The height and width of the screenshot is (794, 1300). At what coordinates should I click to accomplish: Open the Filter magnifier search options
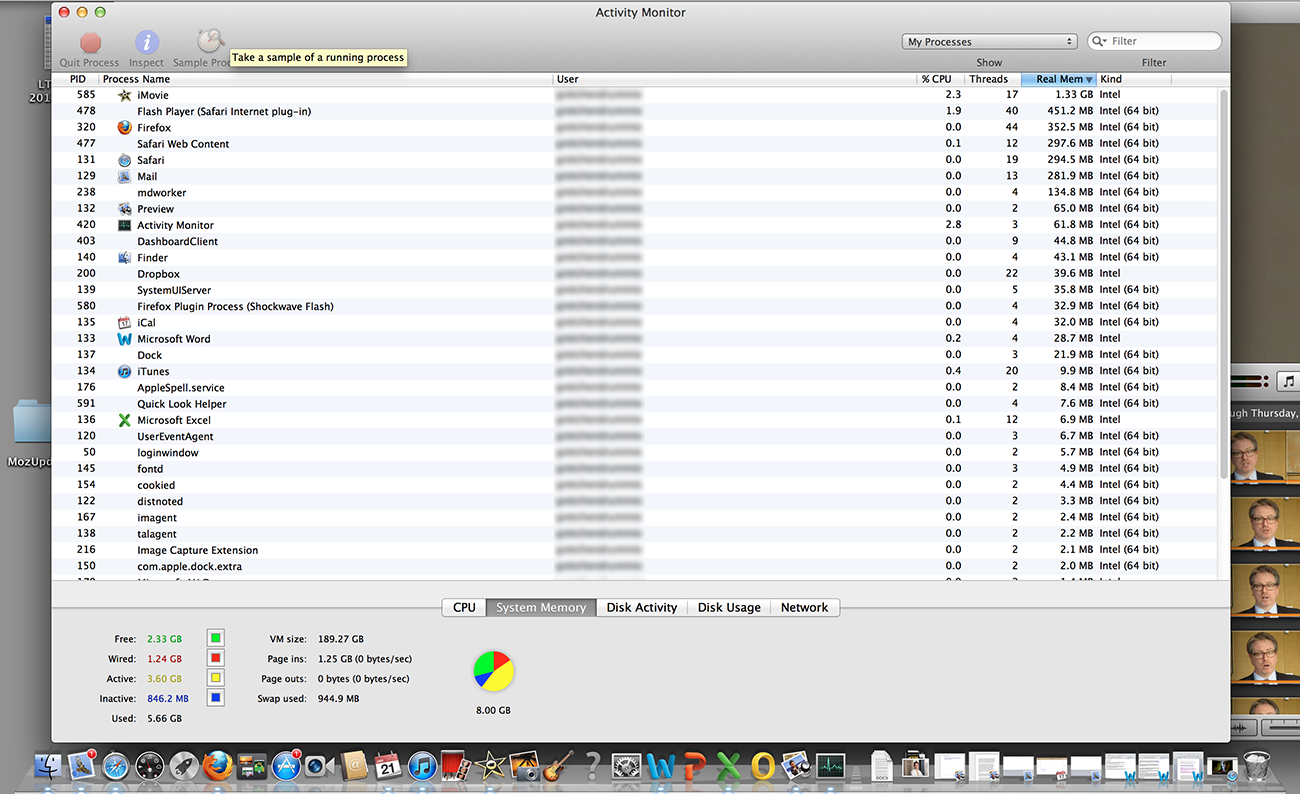tap(1100, 41)
